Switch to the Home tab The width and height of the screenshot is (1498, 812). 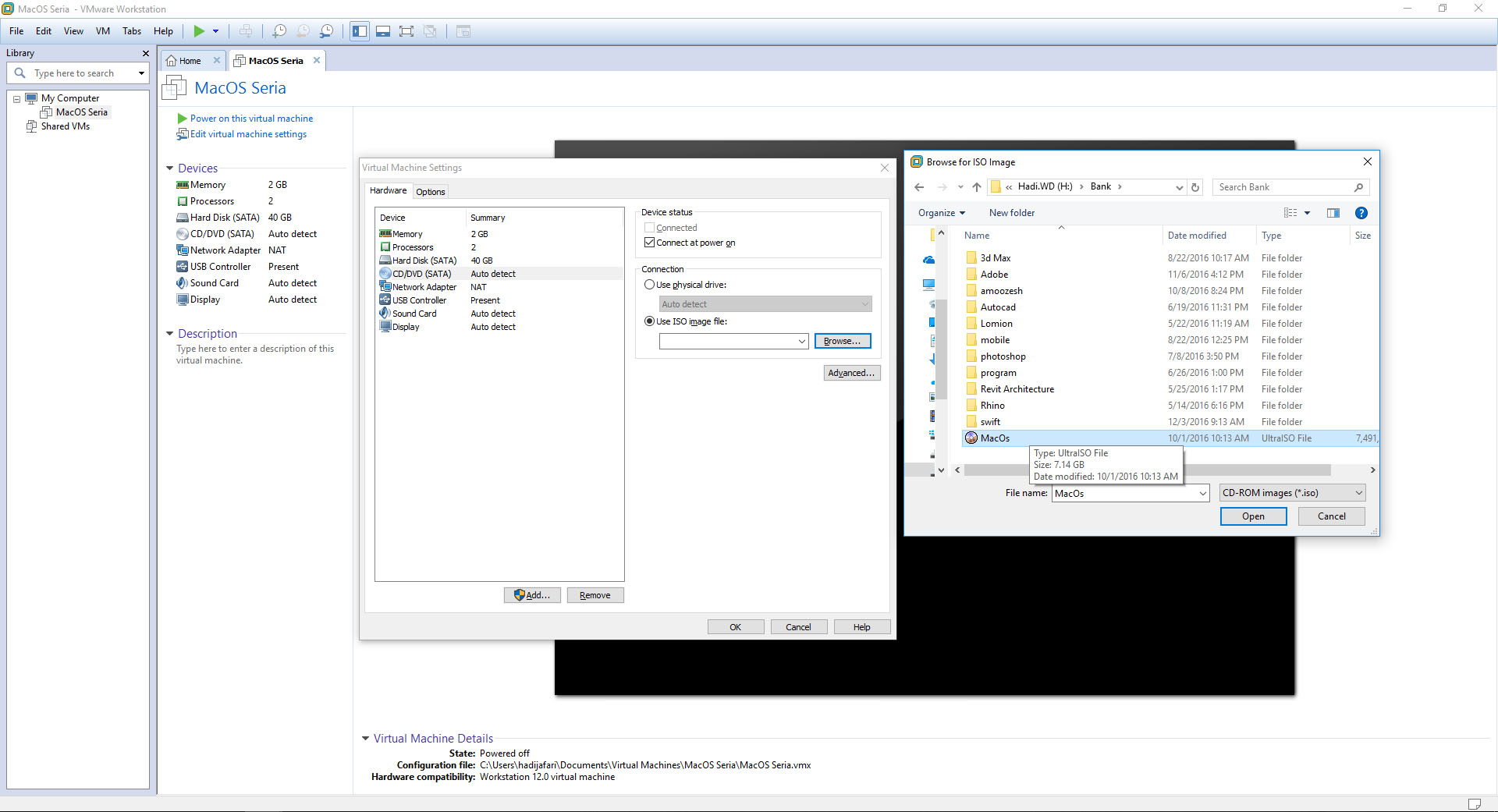[x=190, y=61]
